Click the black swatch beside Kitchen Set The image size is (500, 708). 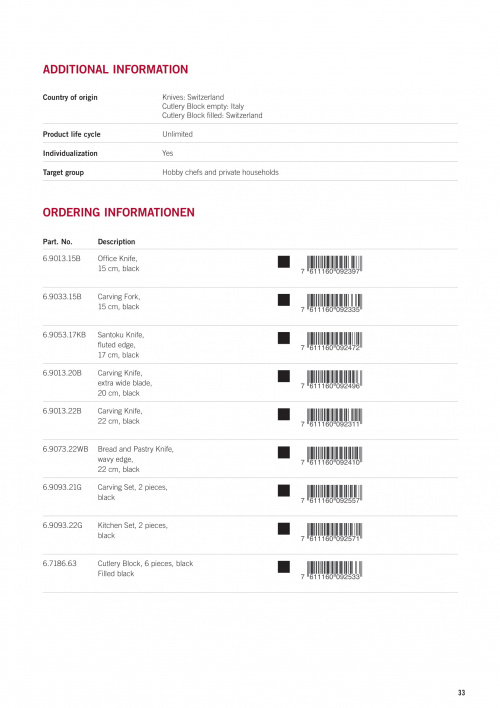pos(284,528)
